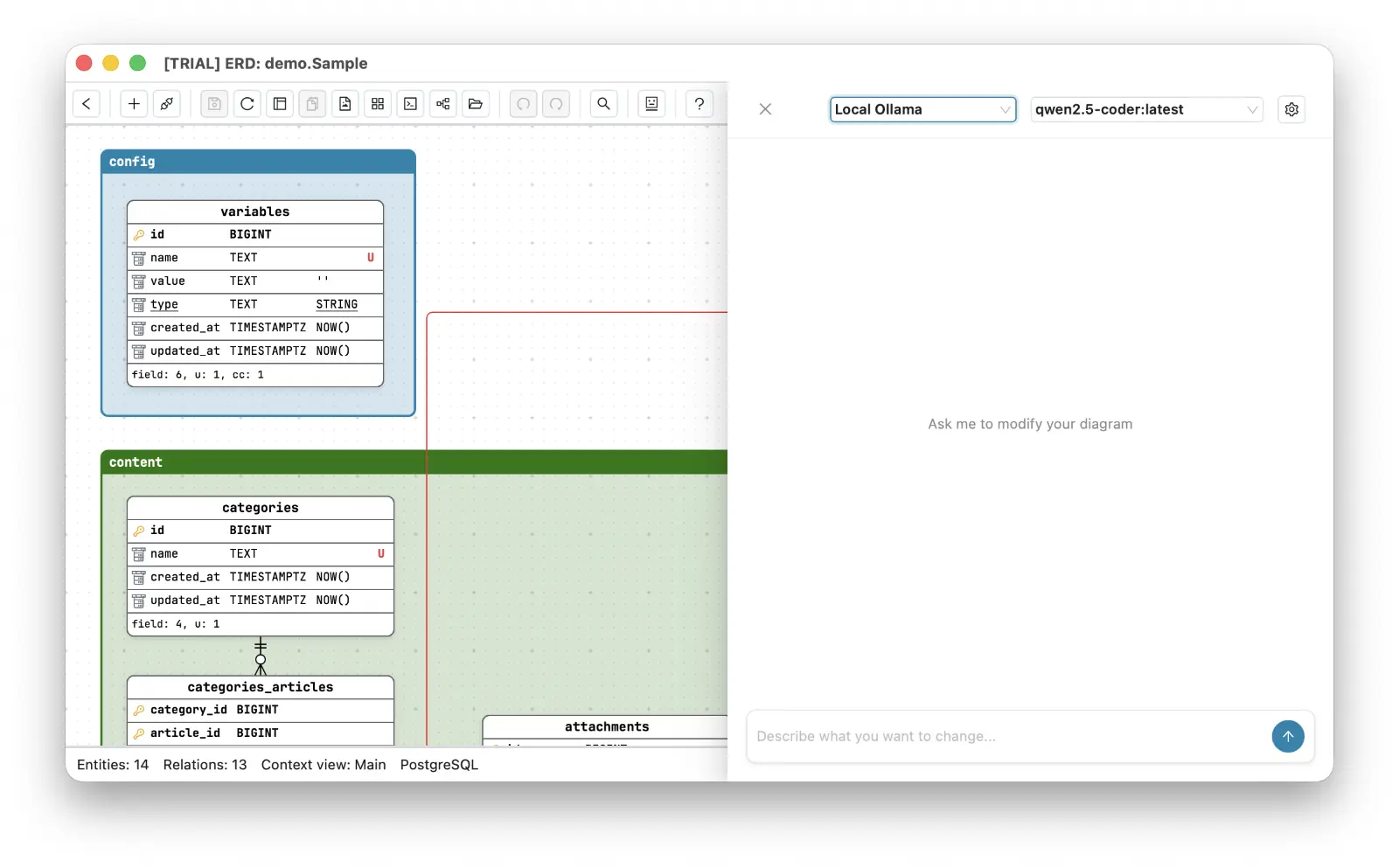This screenshot has width=1399, height=868.
Task: Click created_at row in variables table
Action: click(x=255, y=328)
